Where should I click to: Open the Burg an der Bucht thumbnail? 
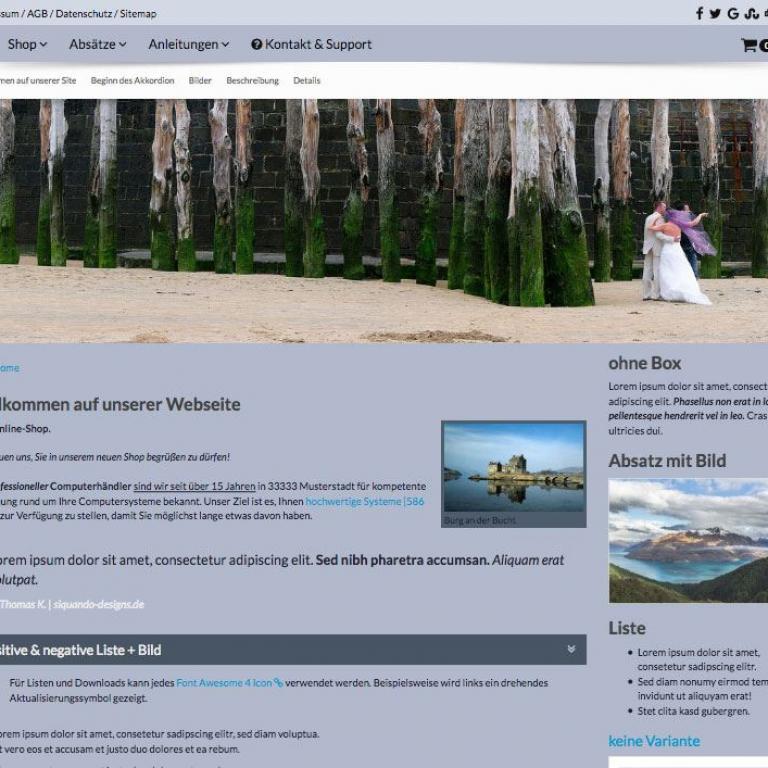coord(513,467)
